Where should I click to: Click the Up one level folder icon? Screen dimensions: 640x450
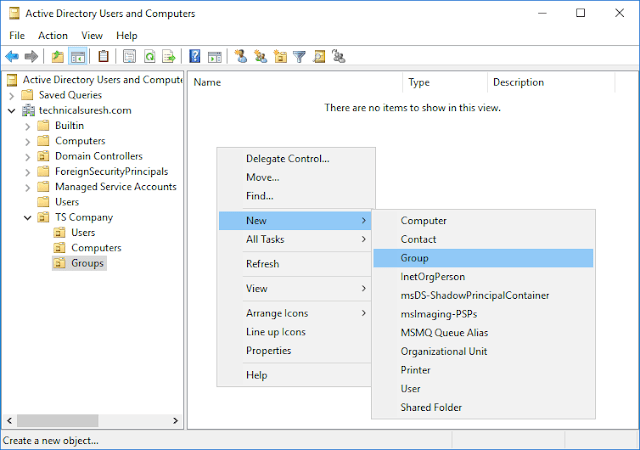pyautogui.click(x=58, y=56)
